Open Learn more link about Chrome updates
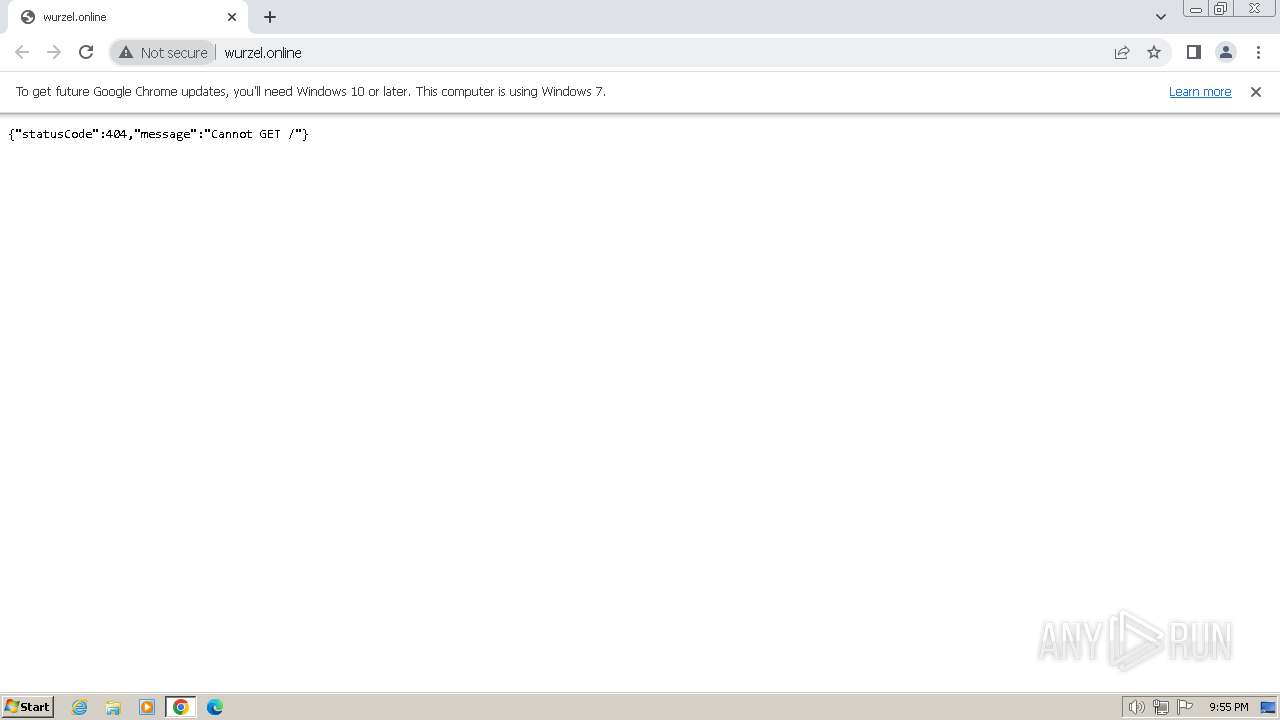1280x720 pixels. pos(1200,91)
